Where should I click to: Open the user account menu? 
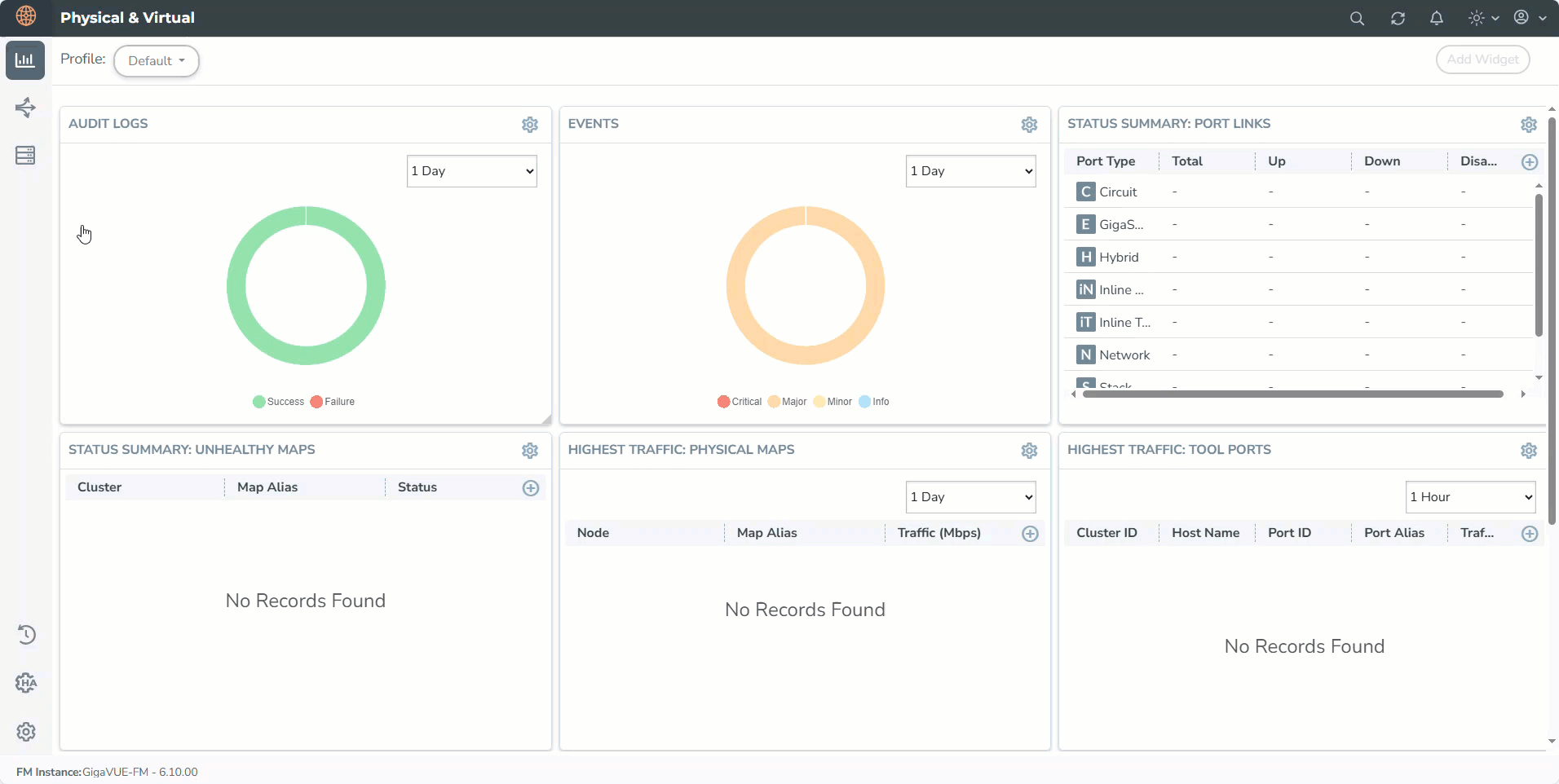click(1530, 18)
